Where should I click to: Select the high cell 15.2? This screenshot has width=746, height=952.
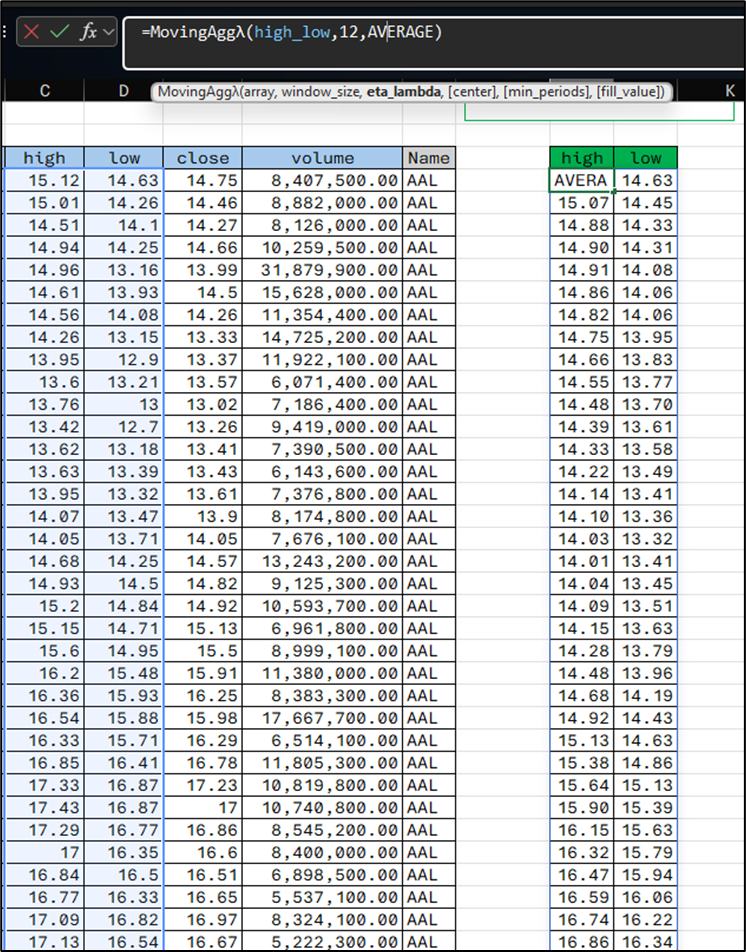[44, 606]
